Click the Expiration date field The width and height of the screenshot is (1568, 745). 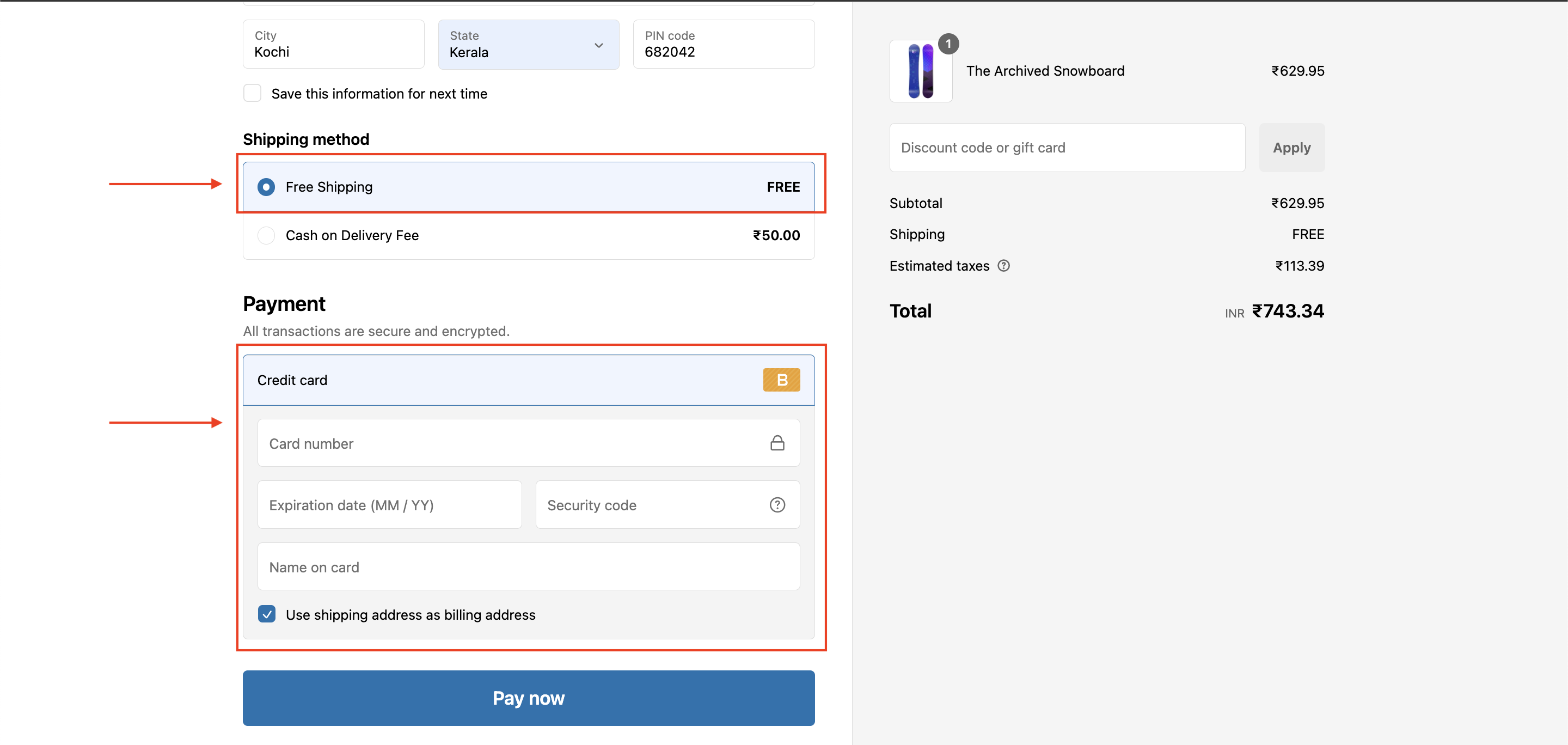[x=389, y=505]
